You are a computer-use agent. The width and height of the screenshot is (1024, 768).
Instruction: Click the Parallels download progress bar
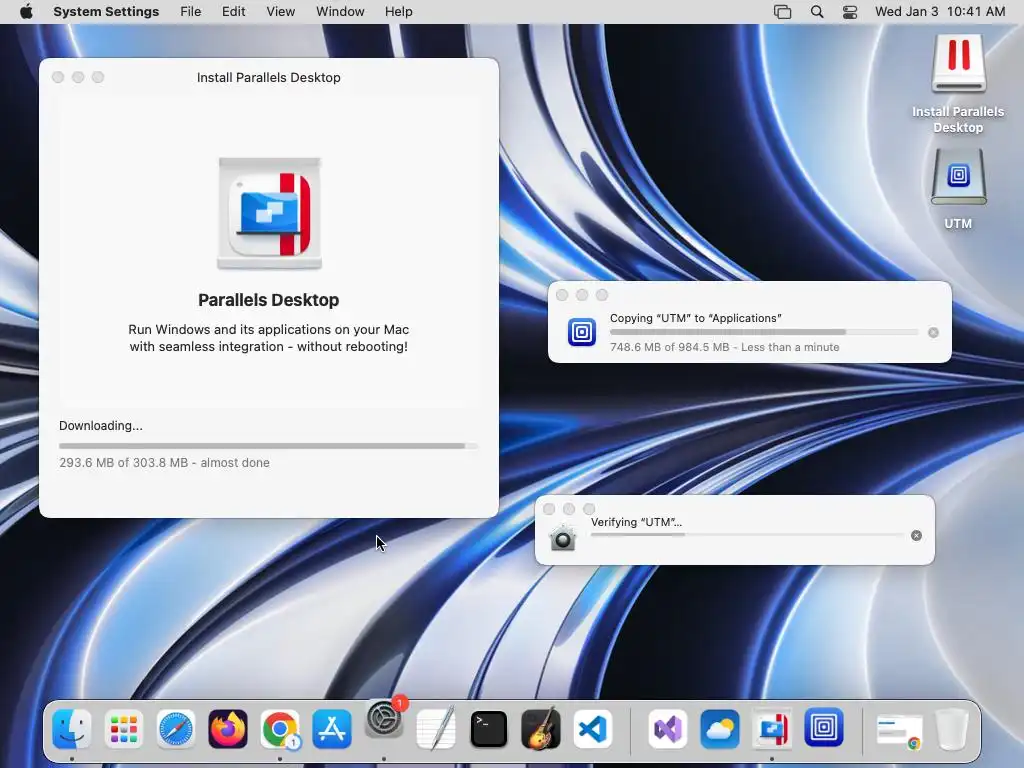tap(268, 446)
